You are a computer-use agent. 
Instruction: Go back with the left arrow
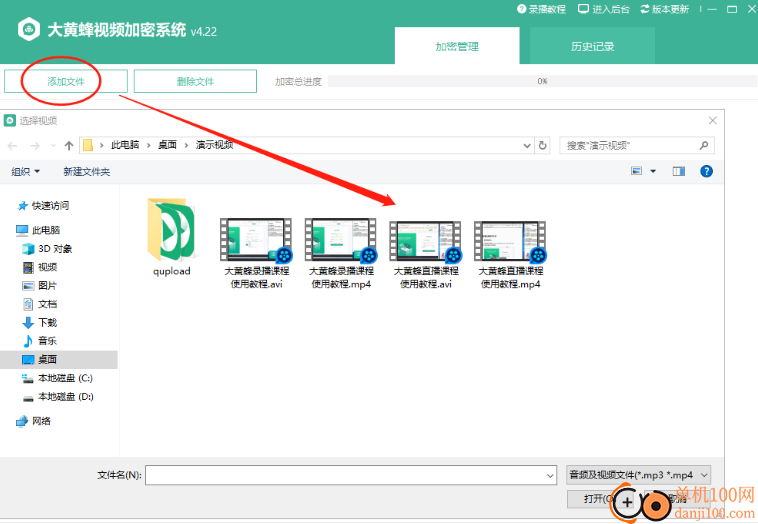point(13,146)
